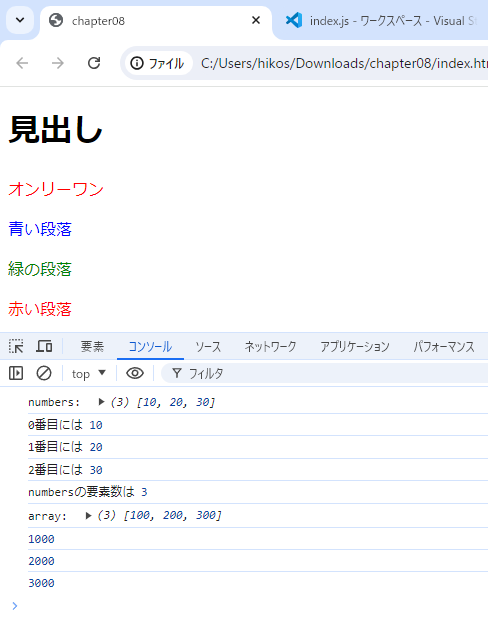Screen dimensions: 488x629
Task: Show the console sidebar
Action: tap(16, 373)
